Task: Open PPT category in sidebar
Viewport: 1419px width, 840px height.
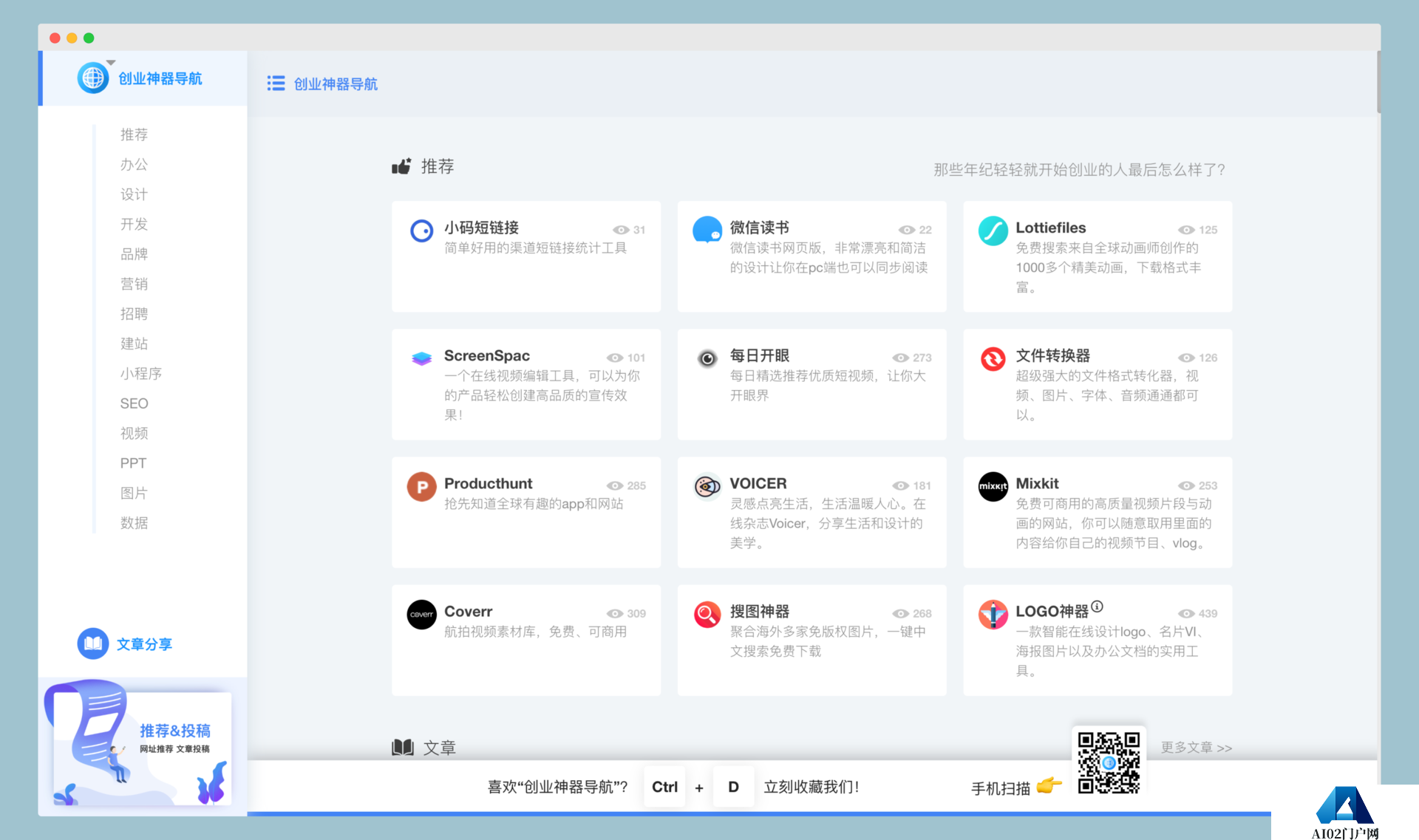Action: pos(133,463)
